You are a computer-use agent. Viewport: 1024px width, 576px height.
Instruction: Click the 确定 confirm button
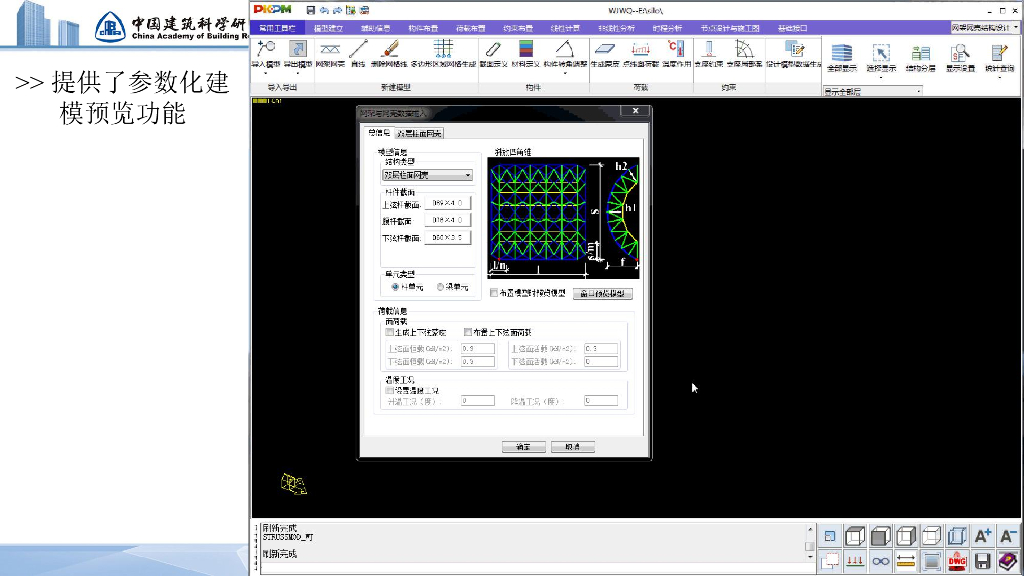523,447
